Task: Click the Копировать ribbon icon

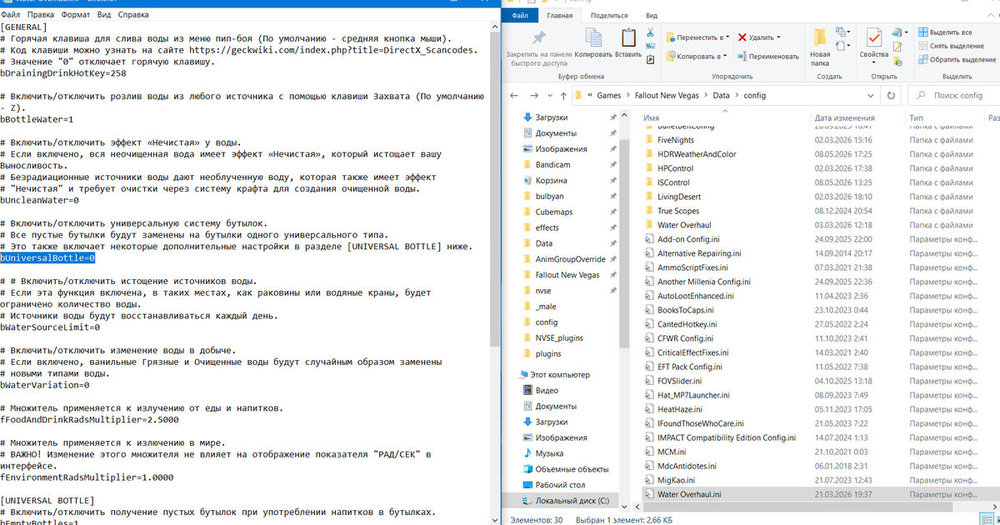Action: coord(593,38)
